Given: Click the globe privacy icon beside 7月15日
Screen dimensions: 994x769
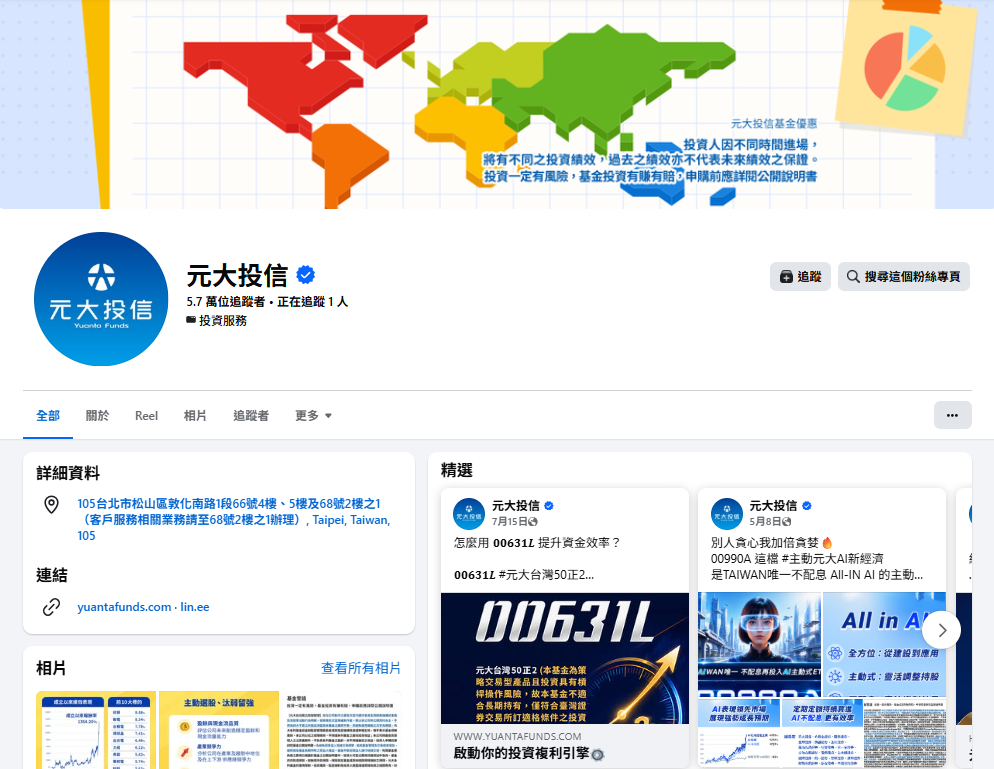Looking at the screenshot, I should pos(532,522).
